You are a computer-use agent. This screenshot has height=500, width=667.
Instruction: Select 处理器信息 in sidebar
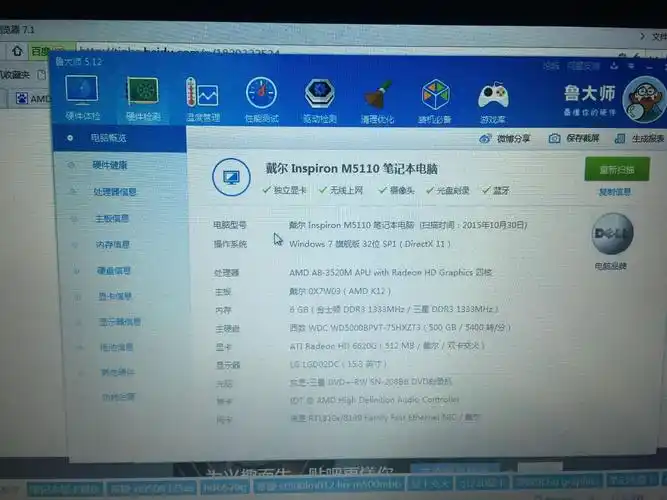coord(115,191)
